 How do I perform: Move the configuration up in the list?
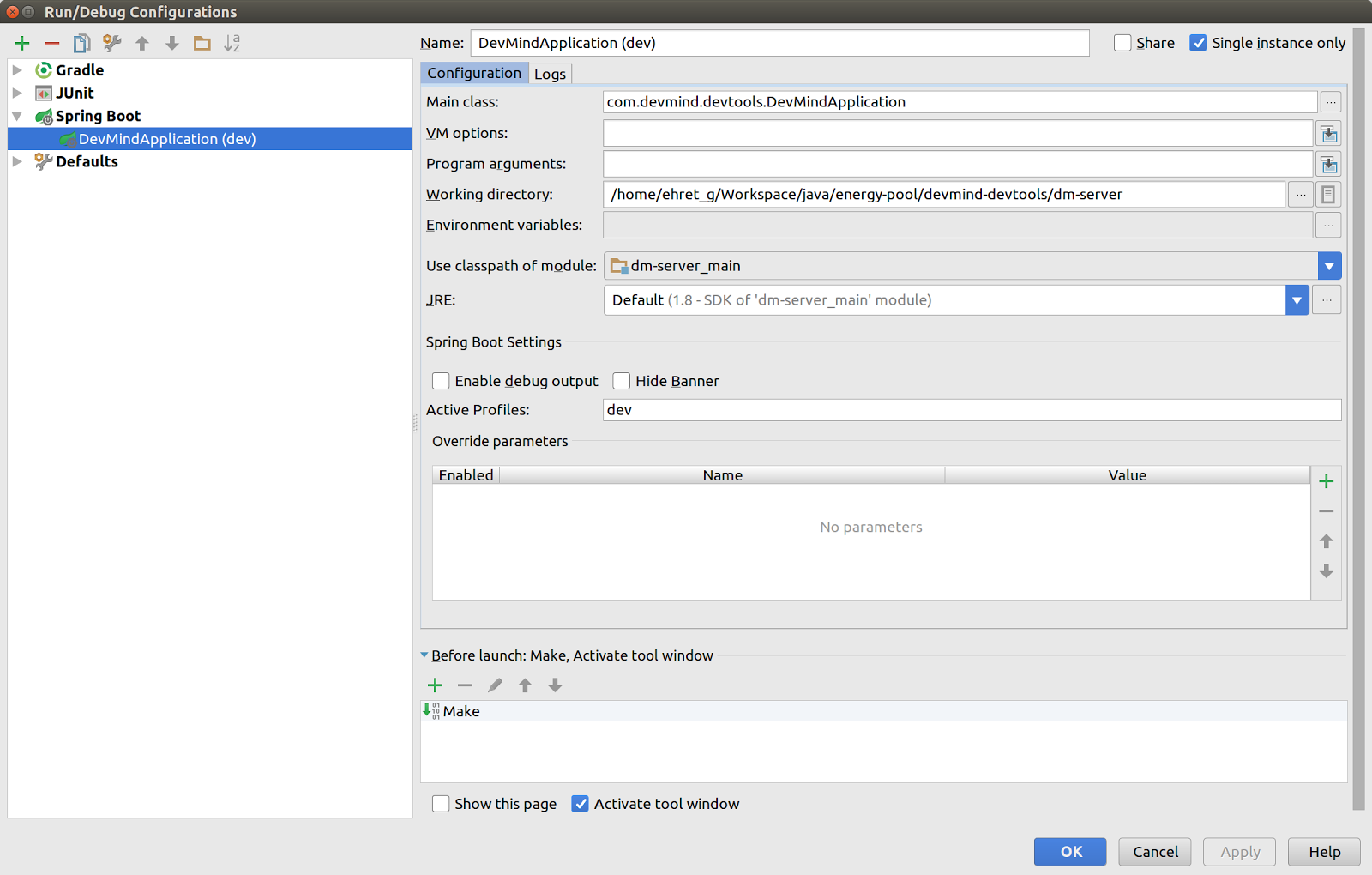click(142, 43)
